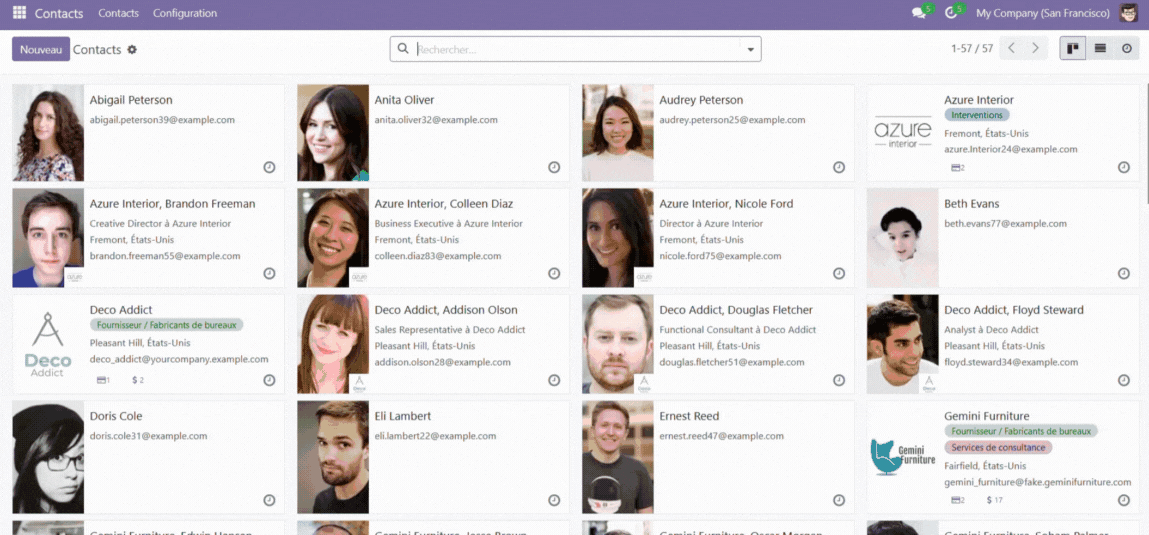Open the activities clock icon in navbar
Image resolution: width=1149 pixels, height=535 pixels.
[x=951, y=13]
